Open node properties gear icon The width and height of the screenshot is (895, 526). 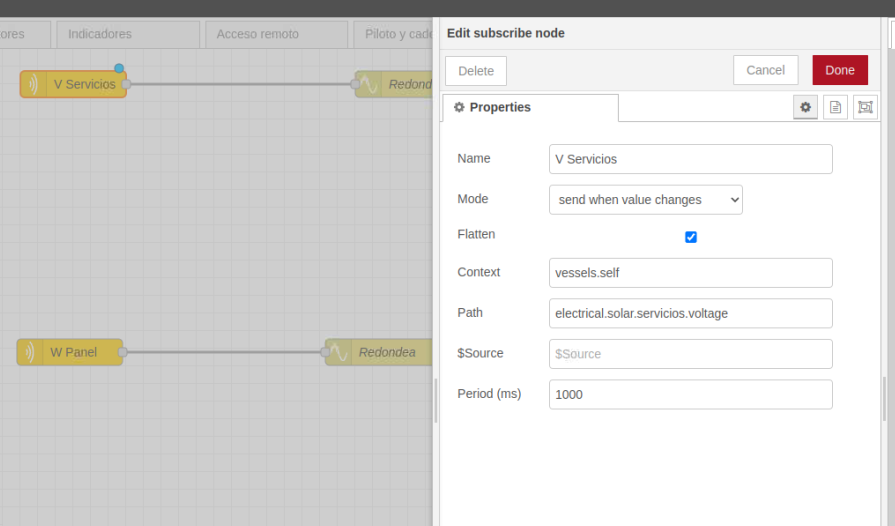(x=805, y=107)
